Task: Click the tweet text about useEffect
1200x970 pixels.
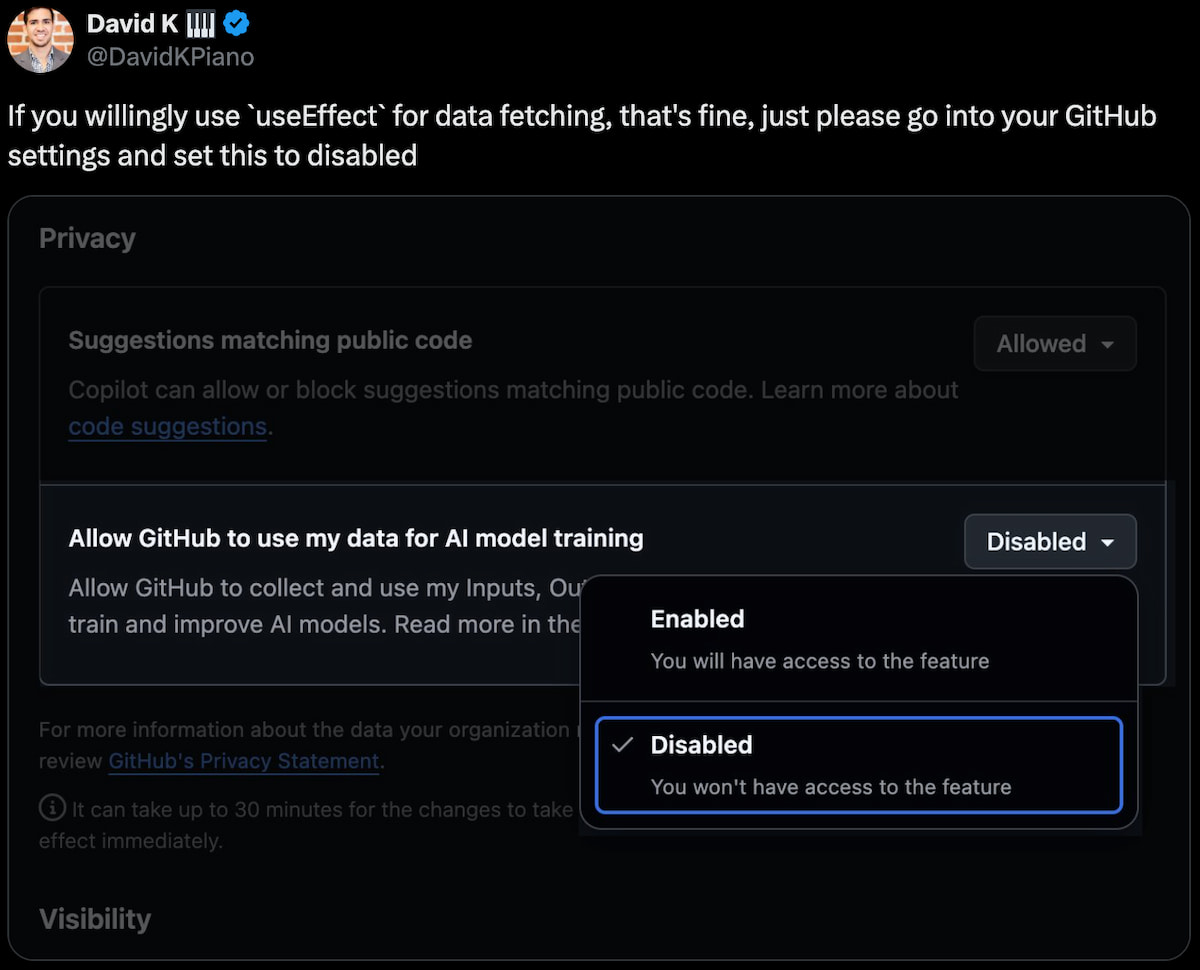Action: point(580,136)
